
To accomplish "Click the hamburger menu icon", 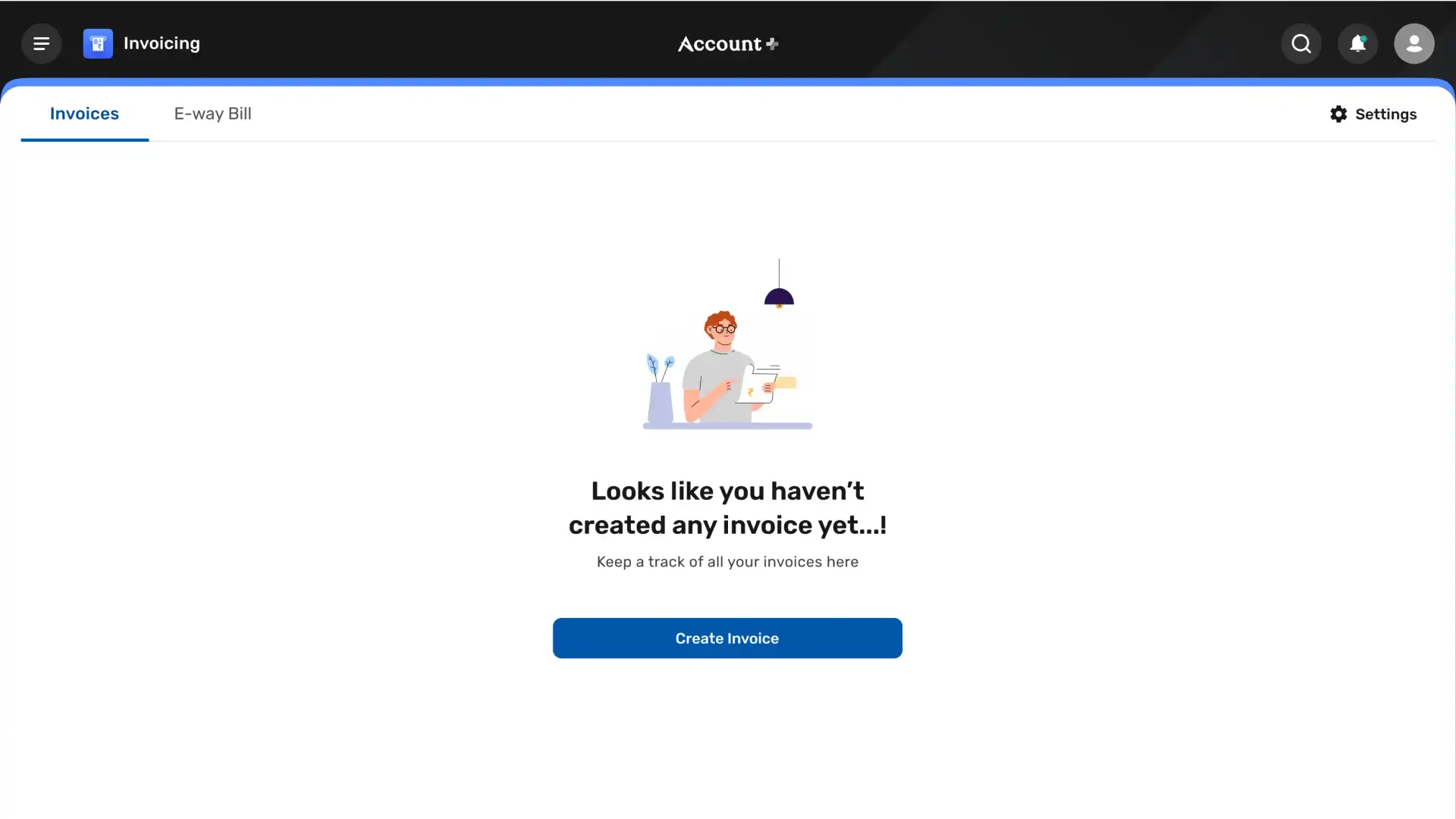I will [41, 43].
